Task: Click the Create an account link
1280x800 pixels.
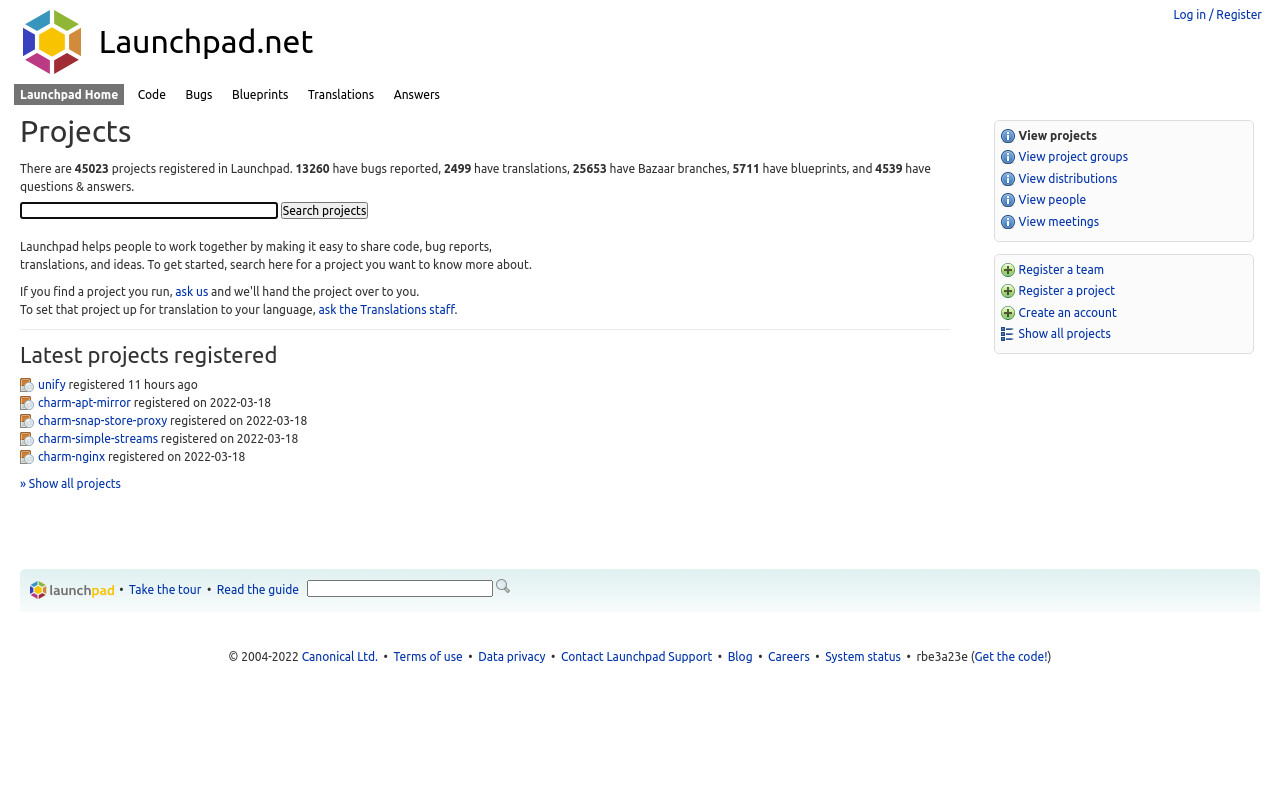Action: point(1068,313)
